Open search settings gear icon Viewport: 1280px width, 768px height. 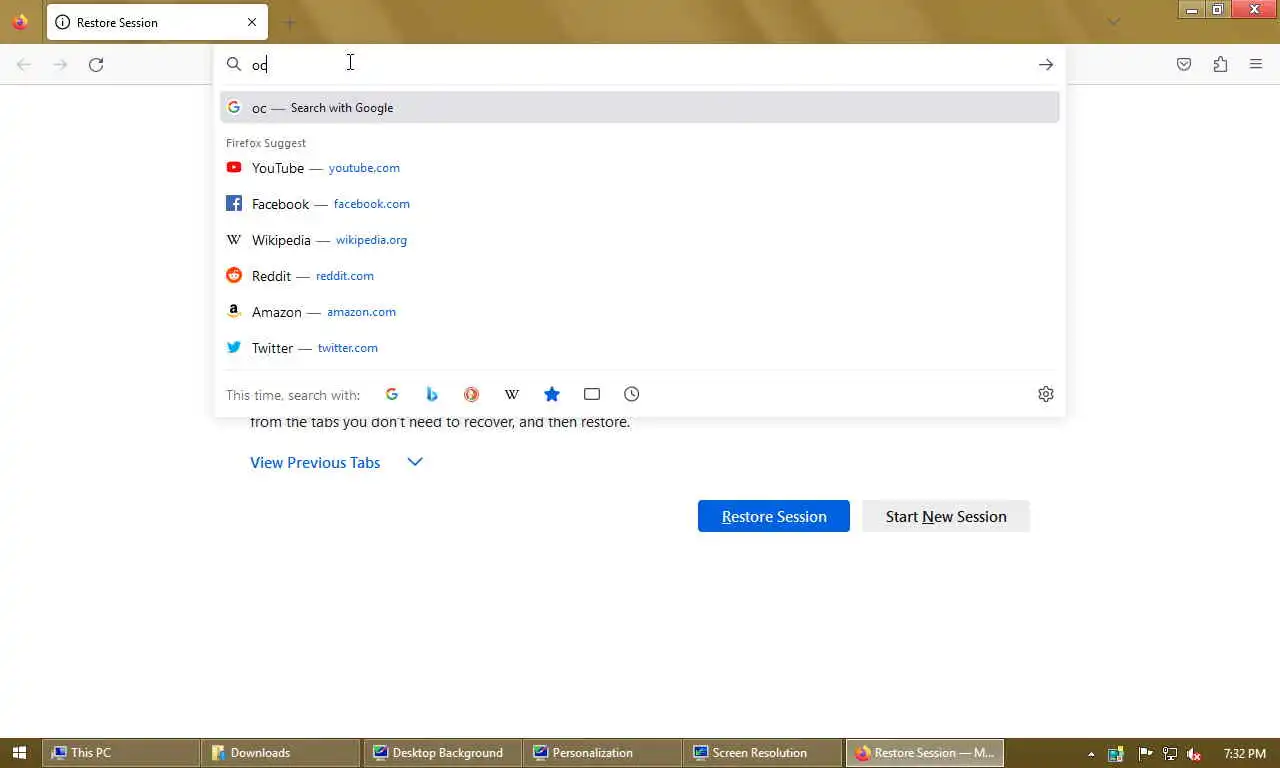pos(1046,394)
